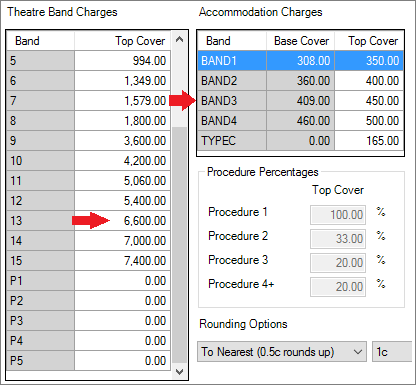Click the Accommodation Top Cover column header
The image size is (416, 385).
pyautogui.click(x=369, y=41)
